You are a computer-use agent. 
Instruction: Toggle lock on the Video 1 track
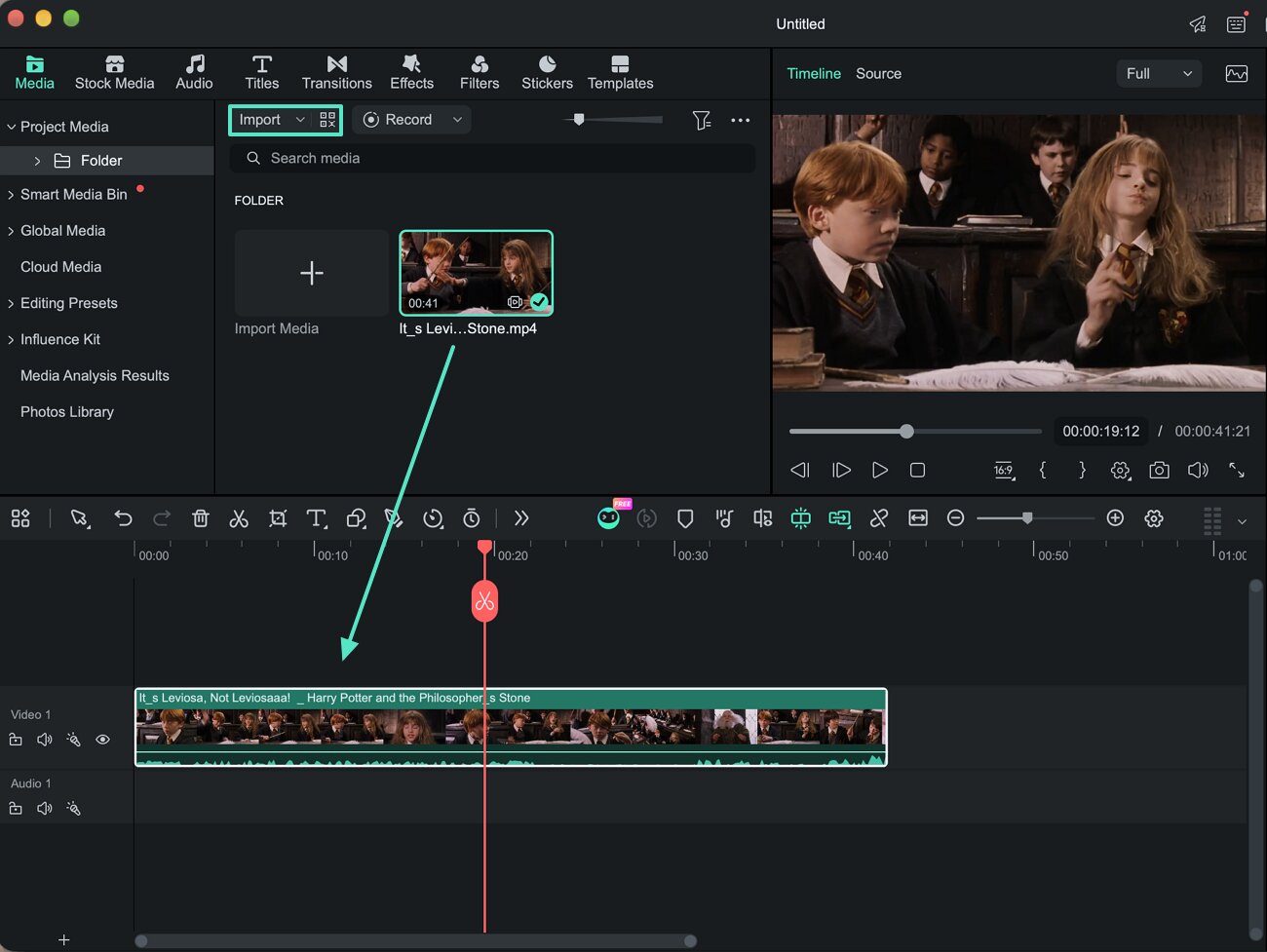tap(16, 741)
